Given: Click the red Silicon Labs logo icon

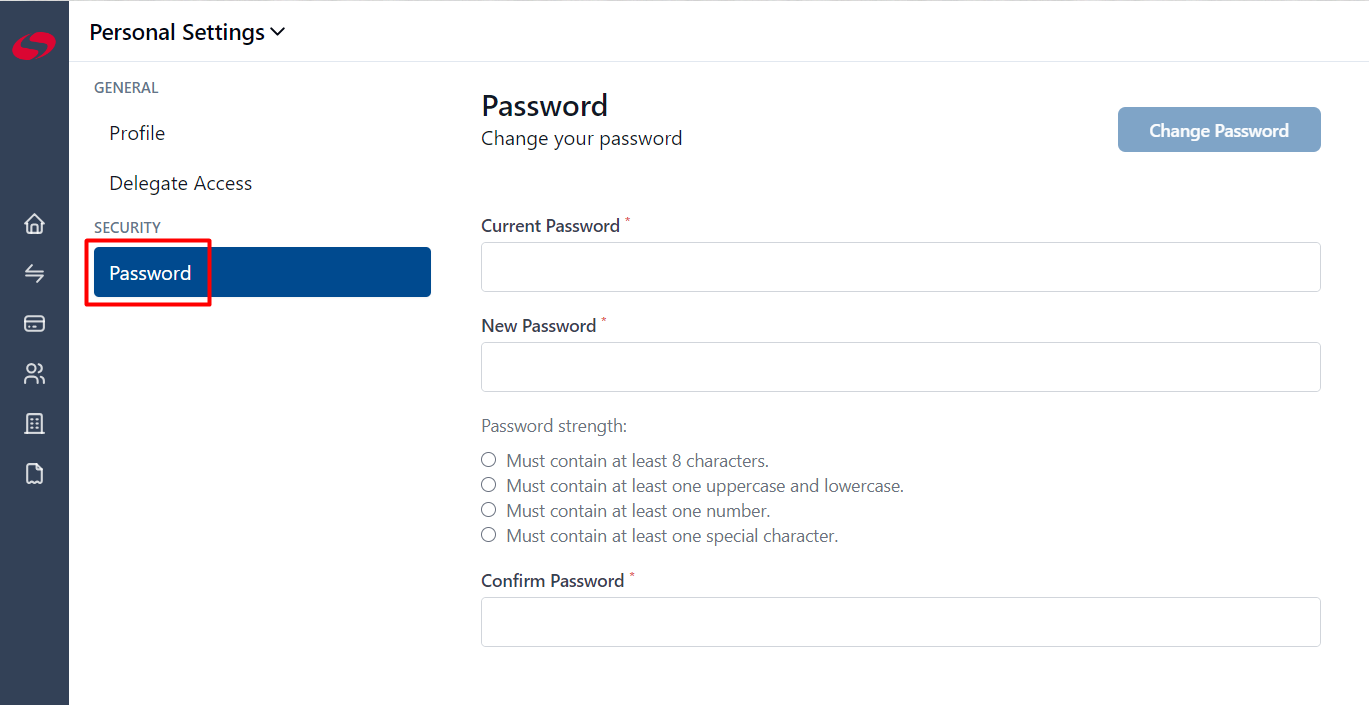Looking at the screenshot, I should 34,46.
